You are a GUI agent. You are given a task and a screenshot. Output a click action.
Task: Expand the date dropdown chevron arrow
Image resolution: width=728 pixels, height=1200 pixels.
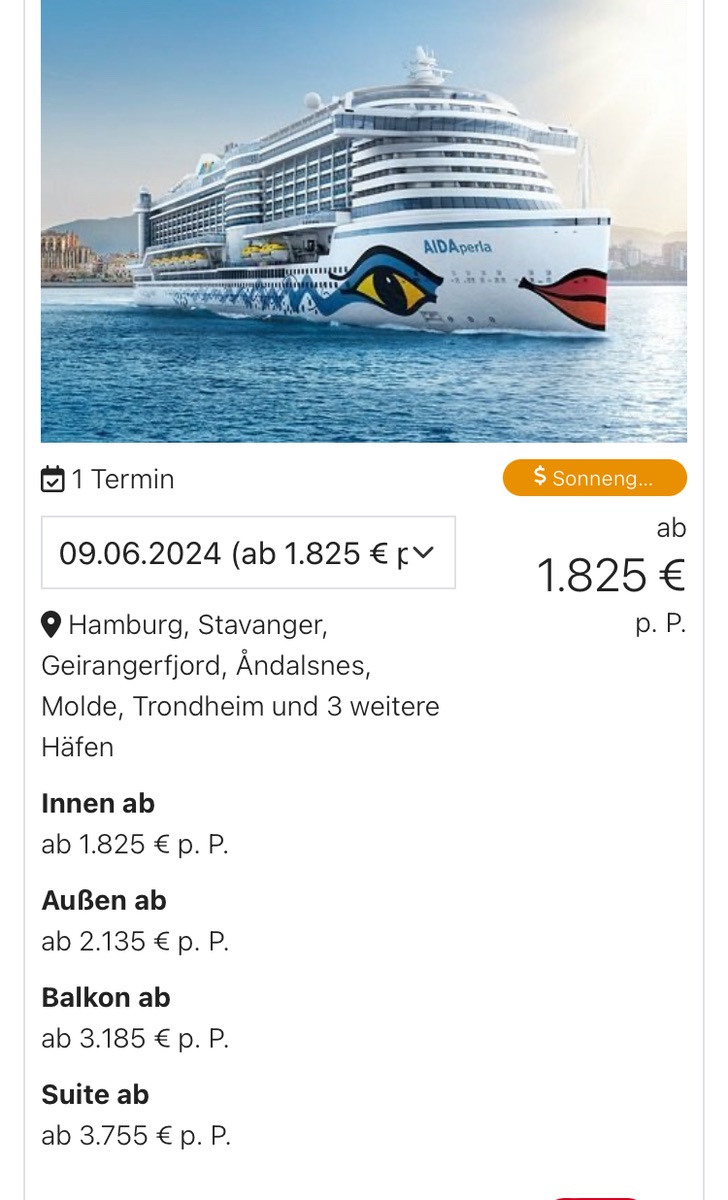[x=424, y=553]
